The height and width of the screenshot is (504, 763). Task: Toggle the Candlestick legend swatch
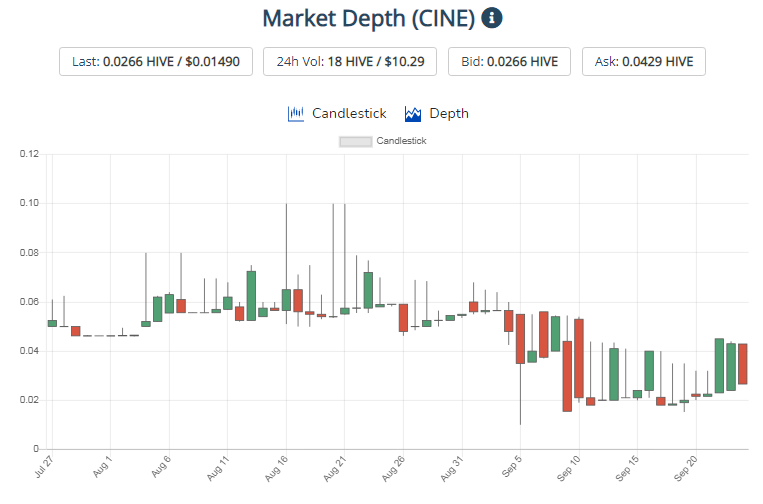coord(356,142)
